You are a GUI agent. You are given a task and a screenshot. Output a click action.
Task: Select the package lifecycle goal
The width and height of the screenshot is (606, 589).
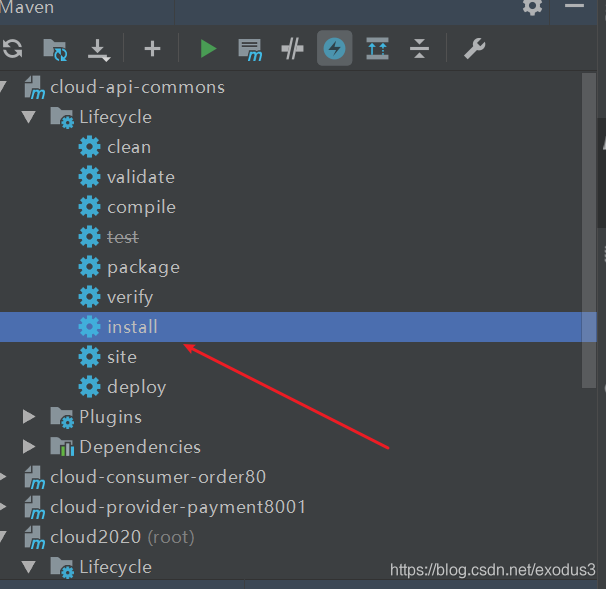click(143, 267)
